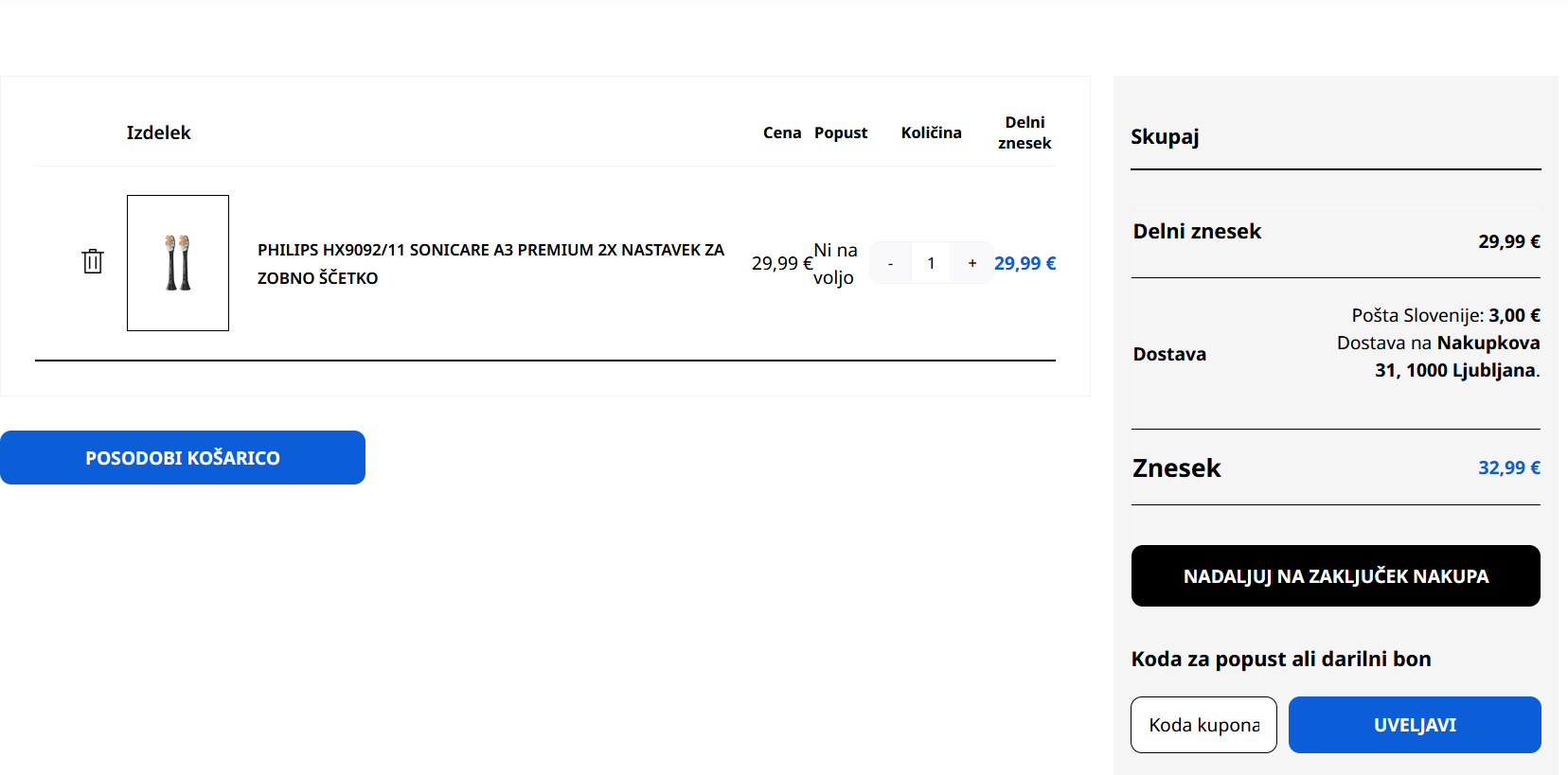Open the Philips brush head product thumbnail
Screen dimensions: 1568x775
pos(178,263)
